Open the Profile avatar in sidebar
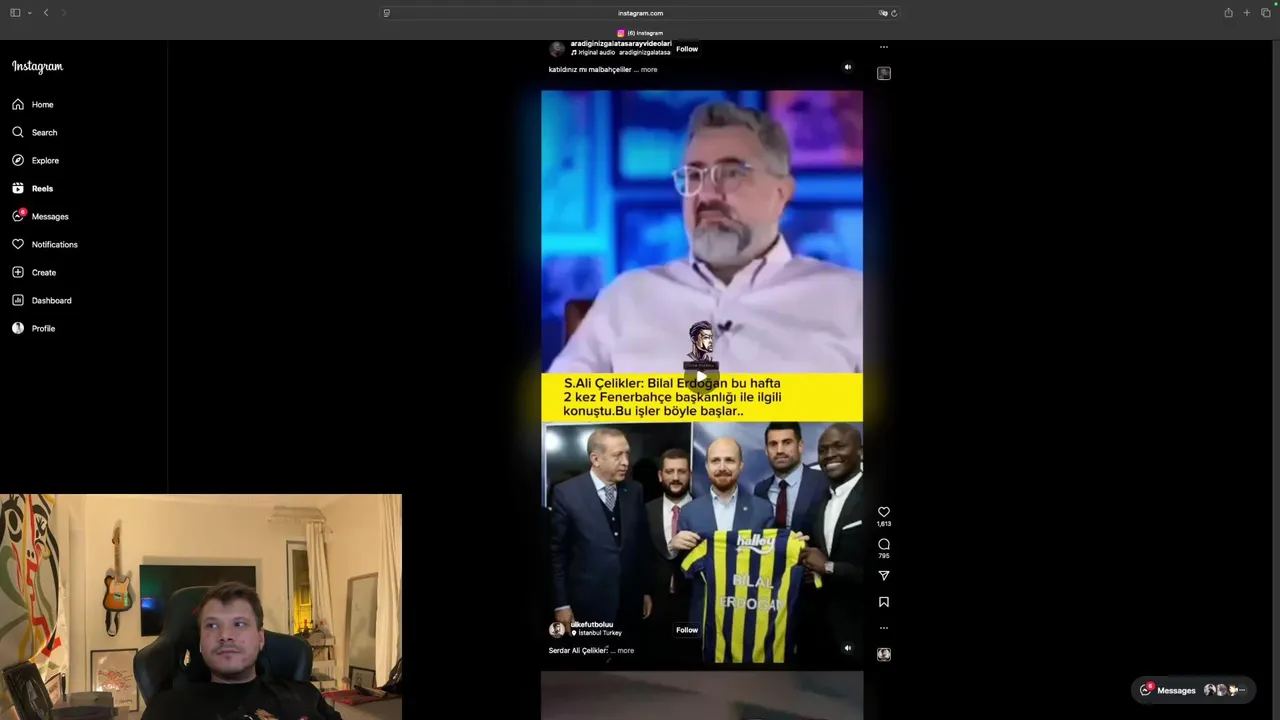1280x720 pixels. coord(18,328)
